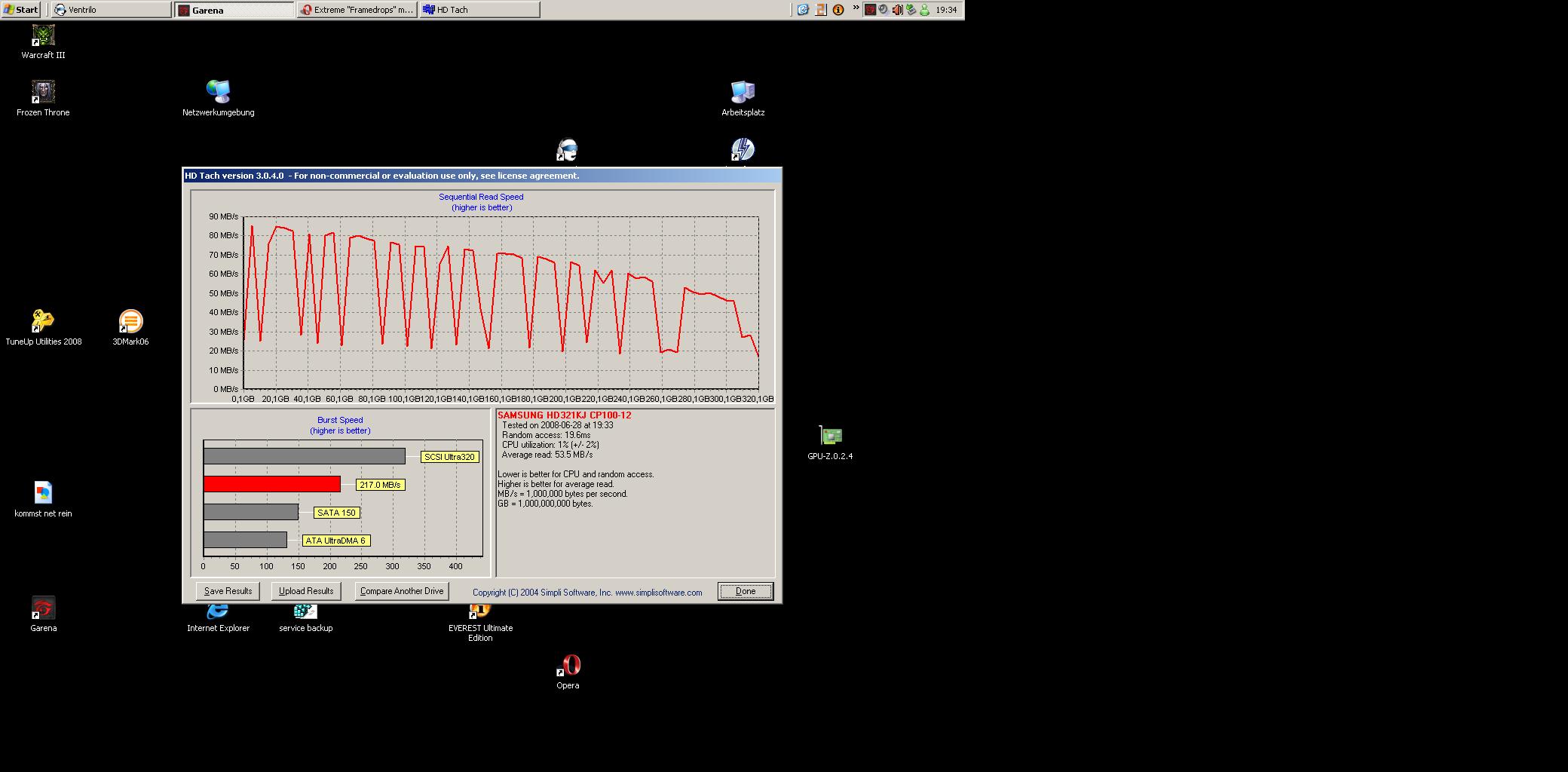This screenshot has width=1568, height=772.
Task: Open the red Garena tray icon
Action: point(870,10)
